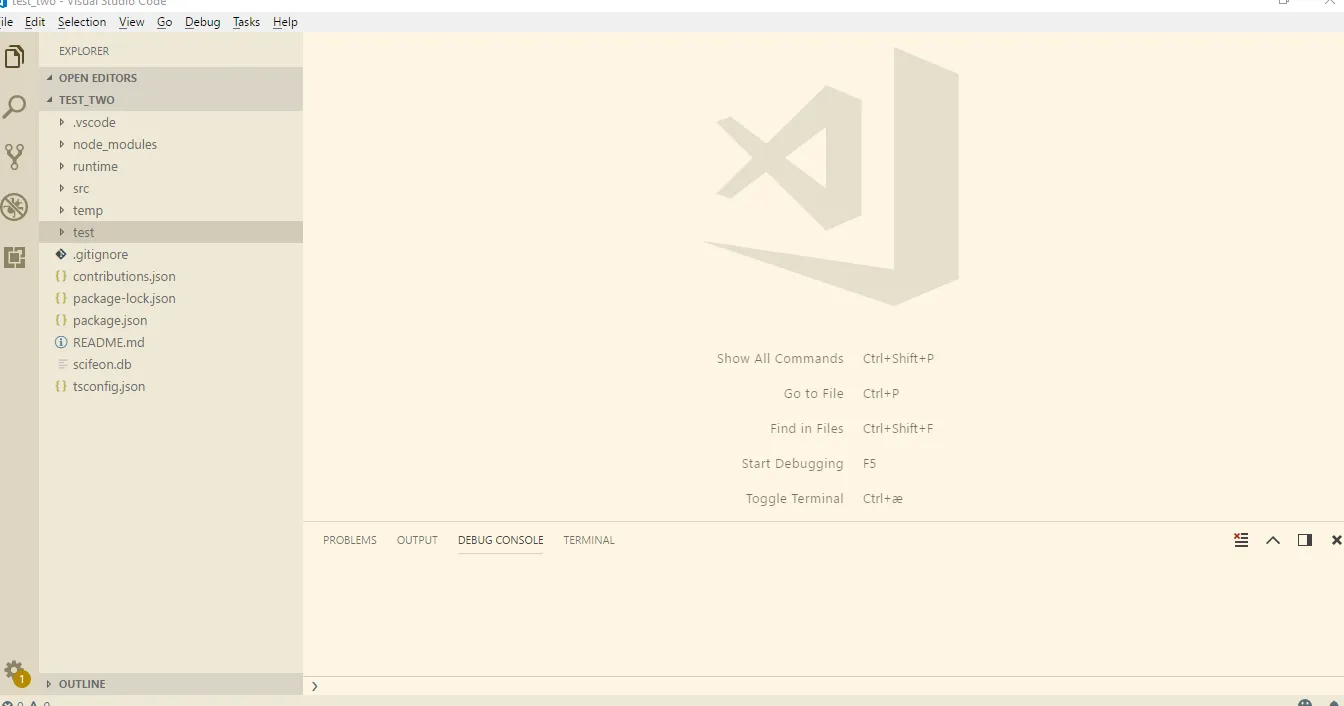Viewport: 1344px width, 706px height.
Task: Open the Debug view icon
Action: [15, 207]
